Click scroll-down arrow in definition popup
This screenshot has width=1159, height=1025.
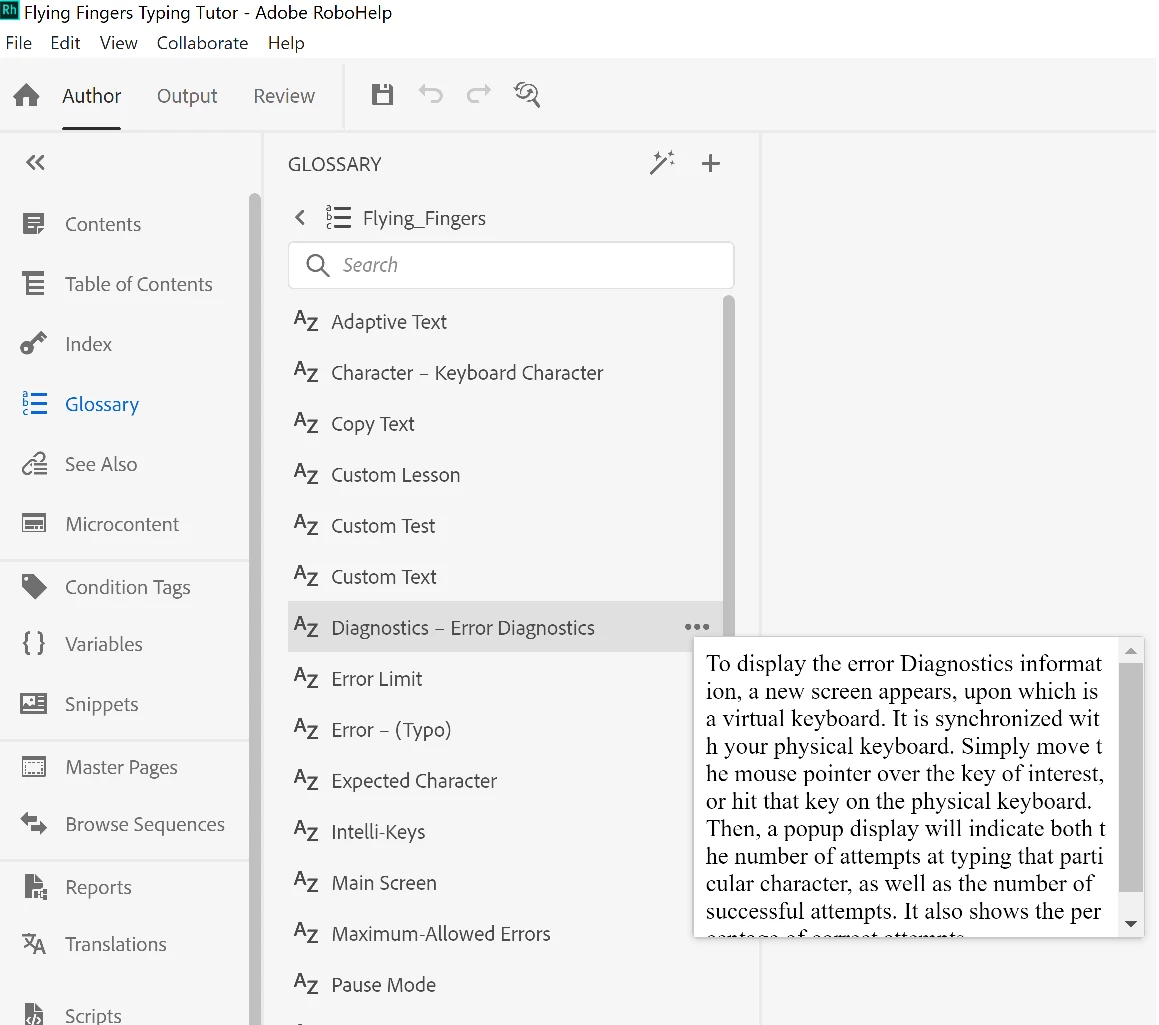click(1130, 924)
